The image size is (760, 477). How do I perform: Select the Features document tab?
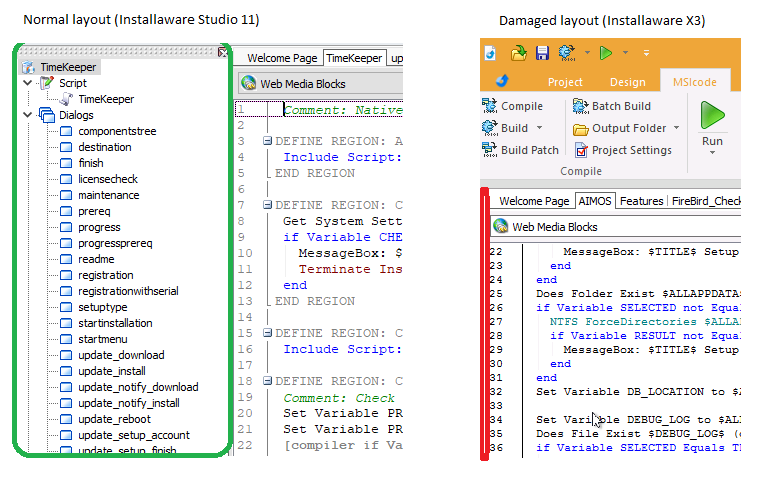pyautogui.click(x=641, y=201)
